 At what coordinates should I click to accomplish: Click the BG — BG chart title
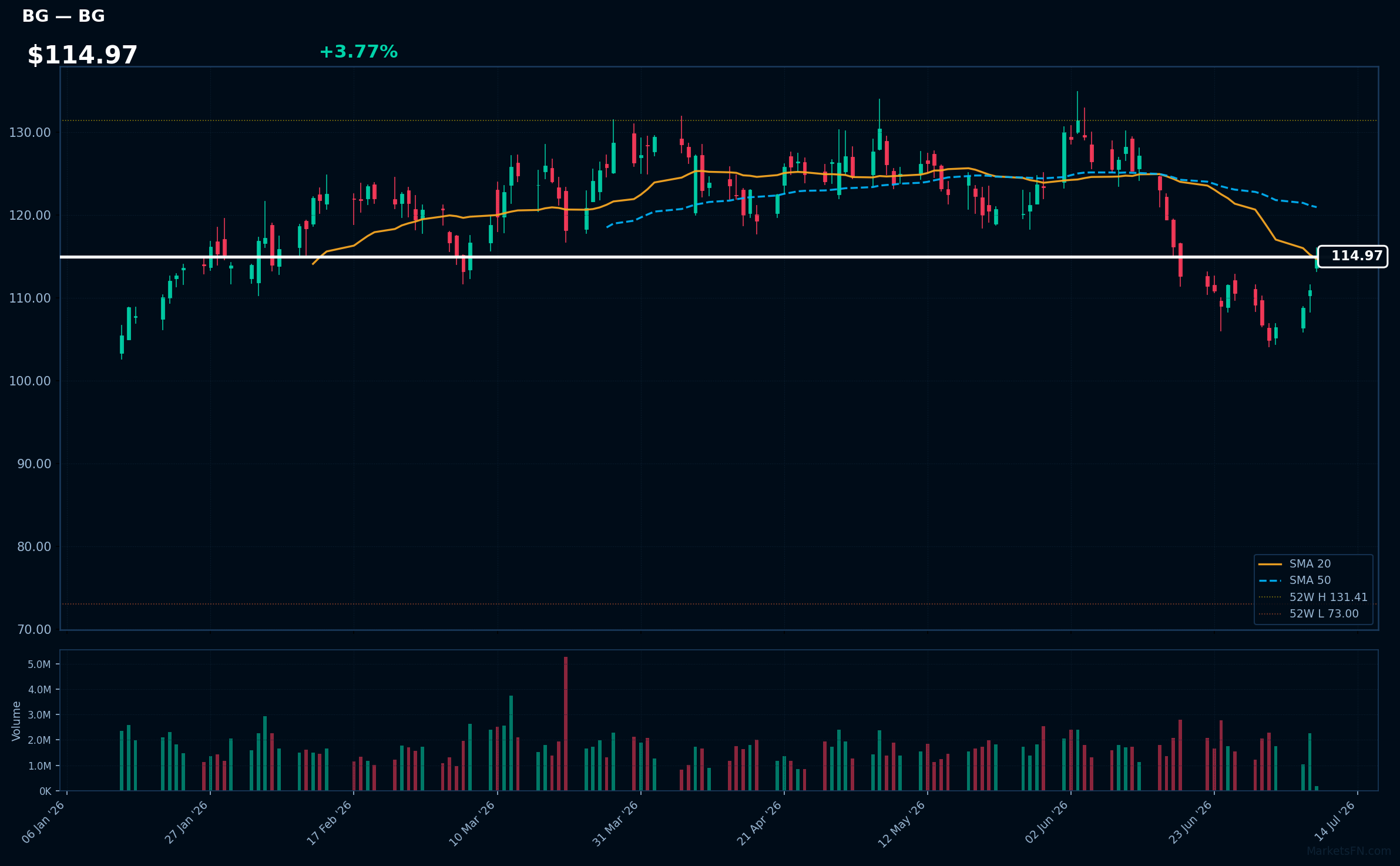63,16
